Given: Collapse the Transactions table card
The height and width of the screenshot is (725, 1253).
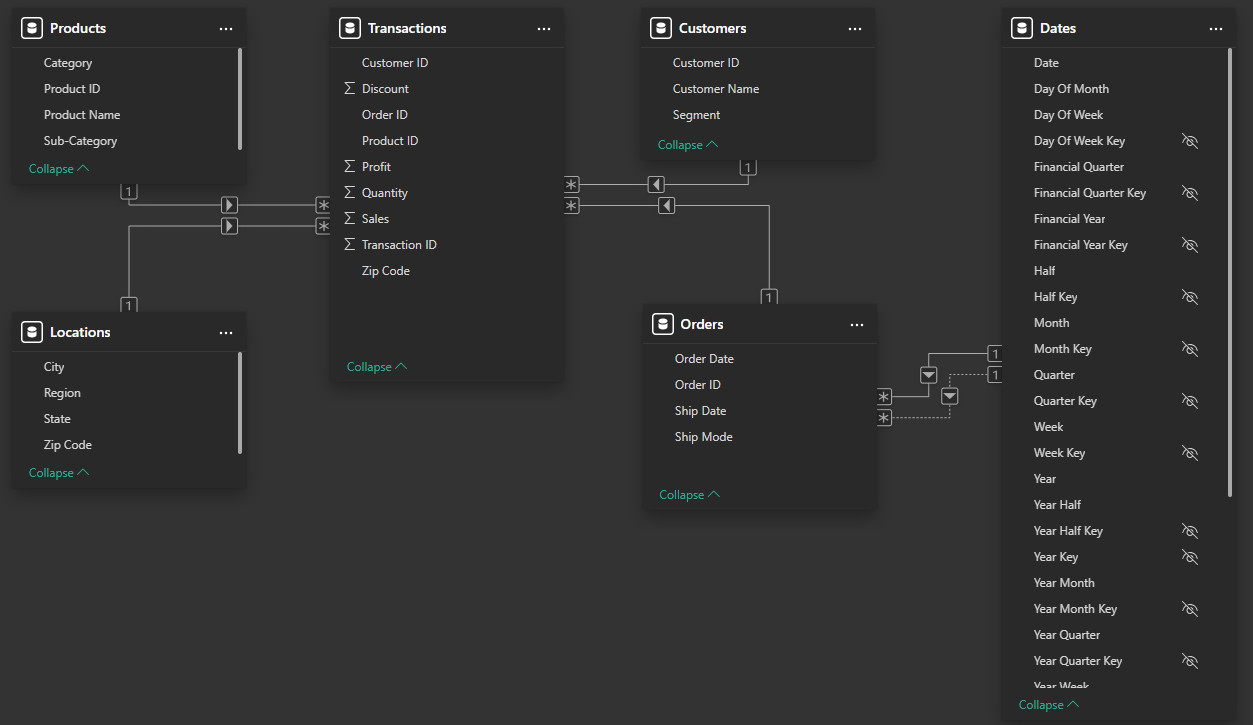Looking at the screenshot, I should click(376, 367).
